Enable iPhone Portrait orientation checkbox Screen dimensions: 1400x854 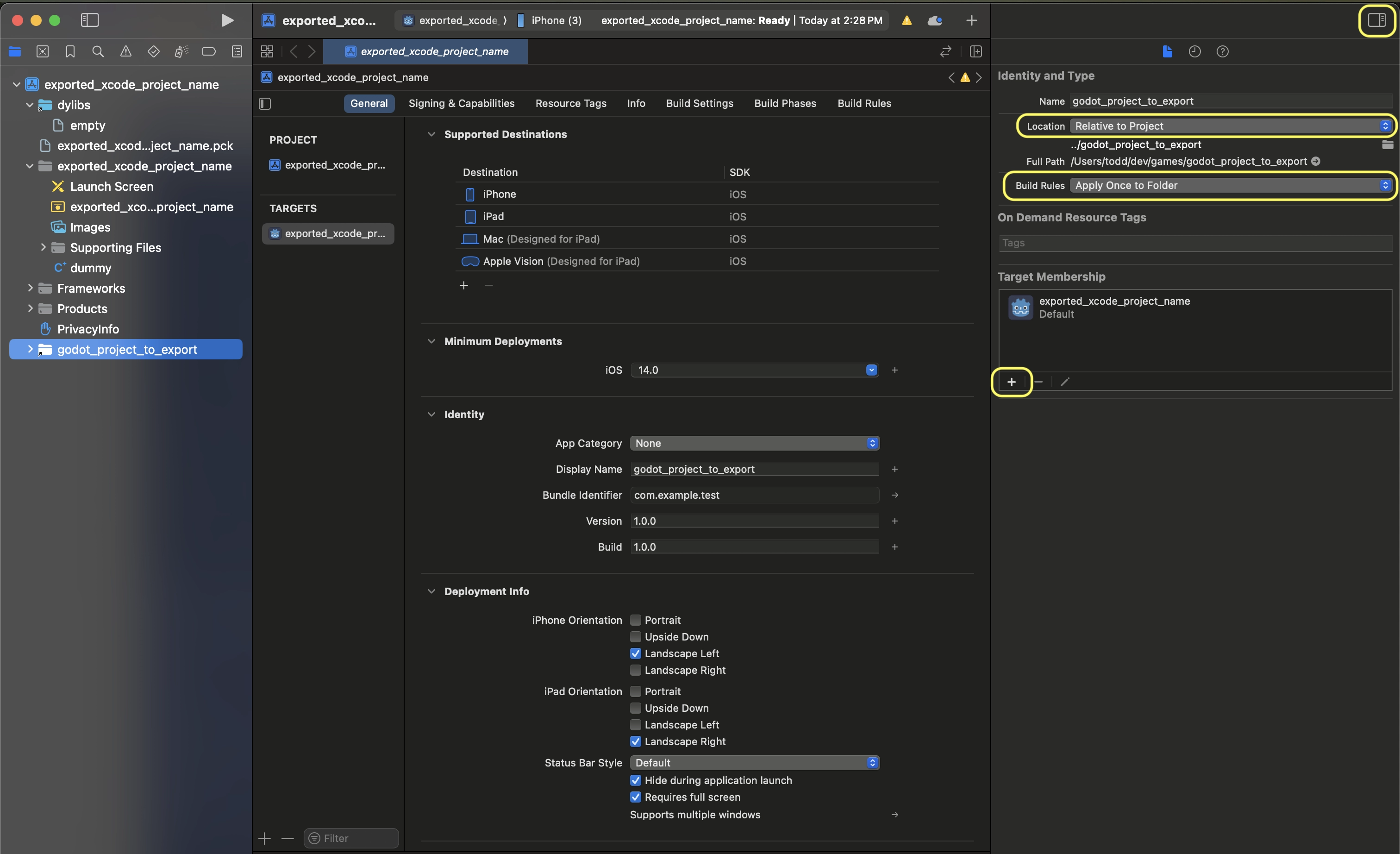tap(635, 620)
